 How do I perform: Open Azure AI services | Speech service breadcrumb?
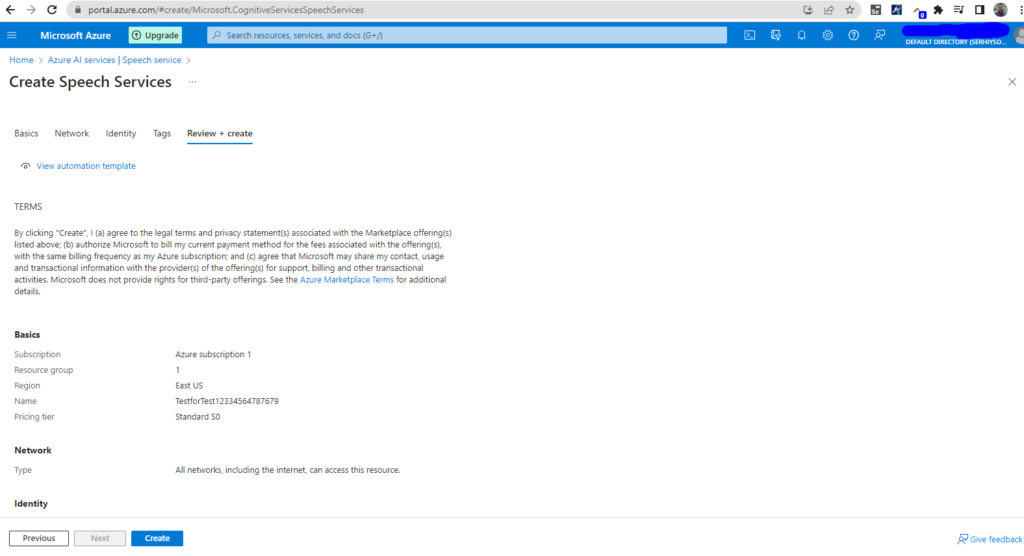click(x=114, y=60)
